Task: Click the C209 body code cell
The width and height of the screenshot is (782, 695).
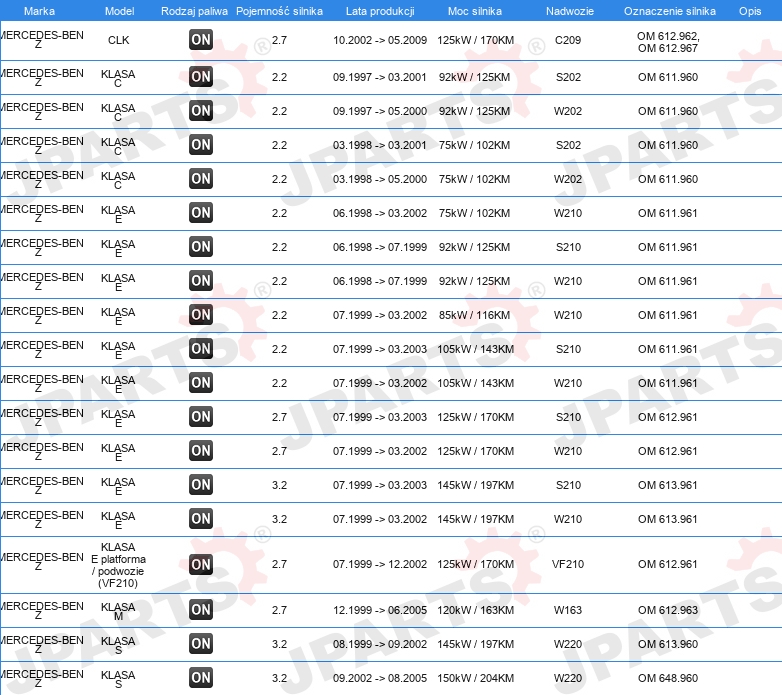Action: point(568,40)
